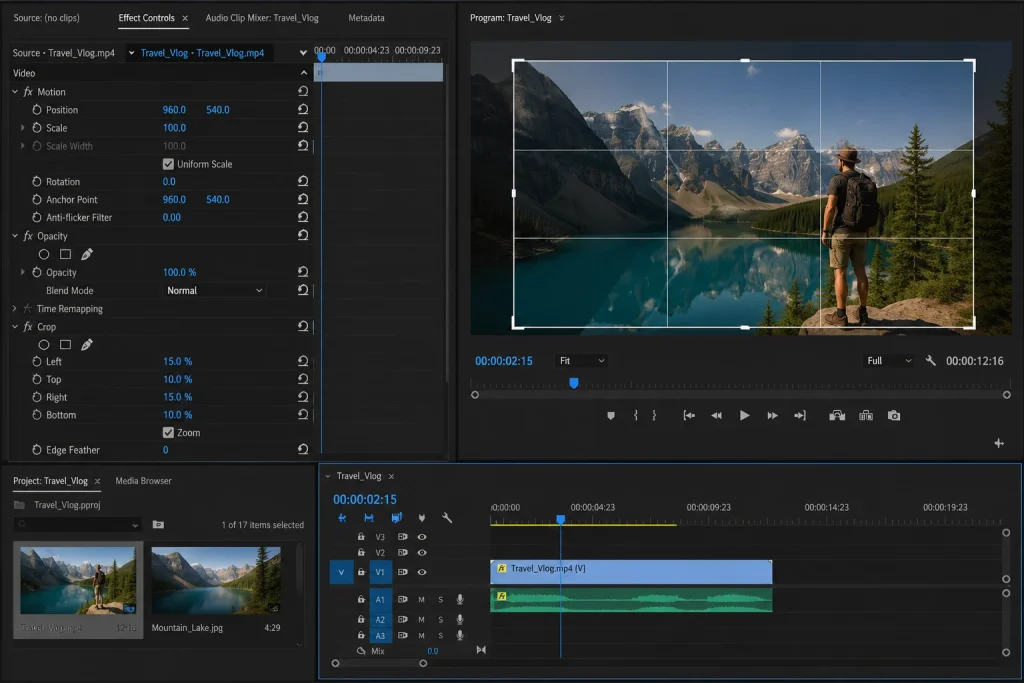This screenshot has width=1024, height=683.
Task: Uncheck the Uniform Scale checkbox
Action: [168, 164]
